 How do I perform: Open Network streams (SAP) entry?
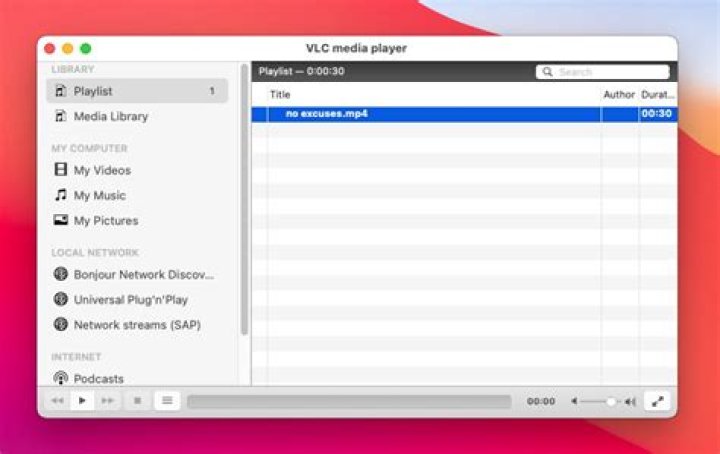137,325
